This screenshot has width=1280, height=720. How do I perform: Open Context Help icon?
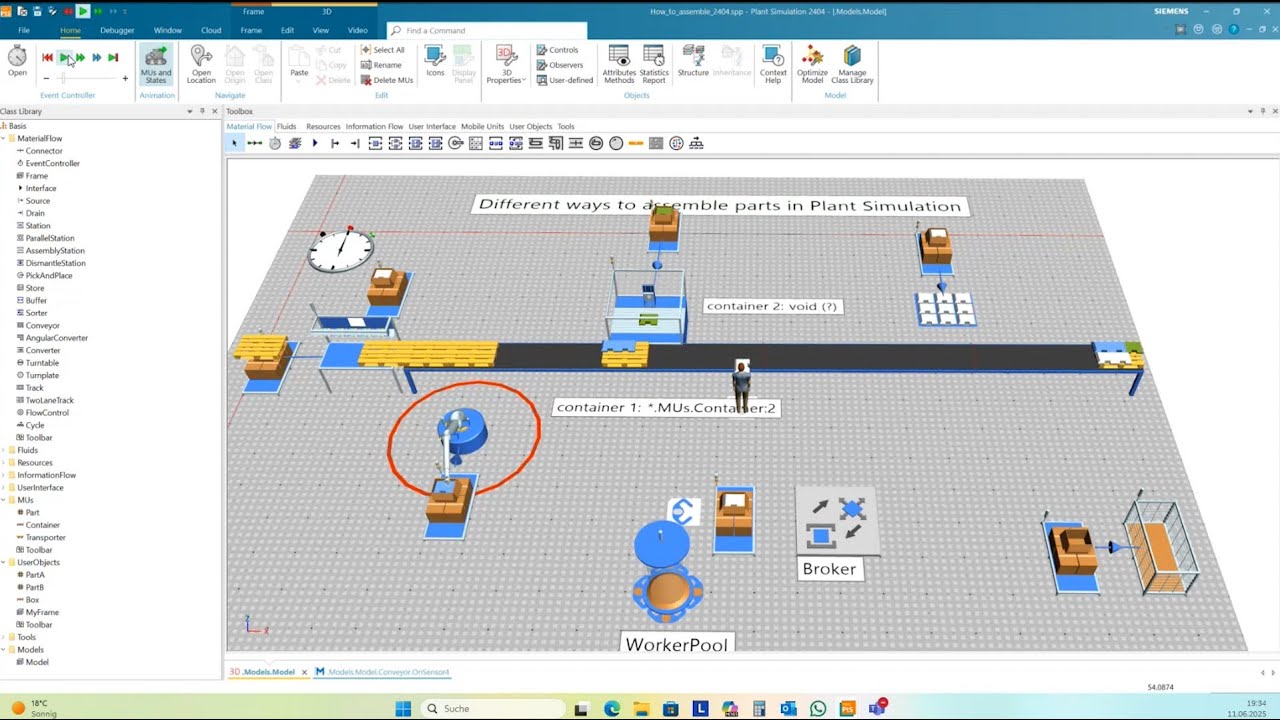tap(773, 65)
